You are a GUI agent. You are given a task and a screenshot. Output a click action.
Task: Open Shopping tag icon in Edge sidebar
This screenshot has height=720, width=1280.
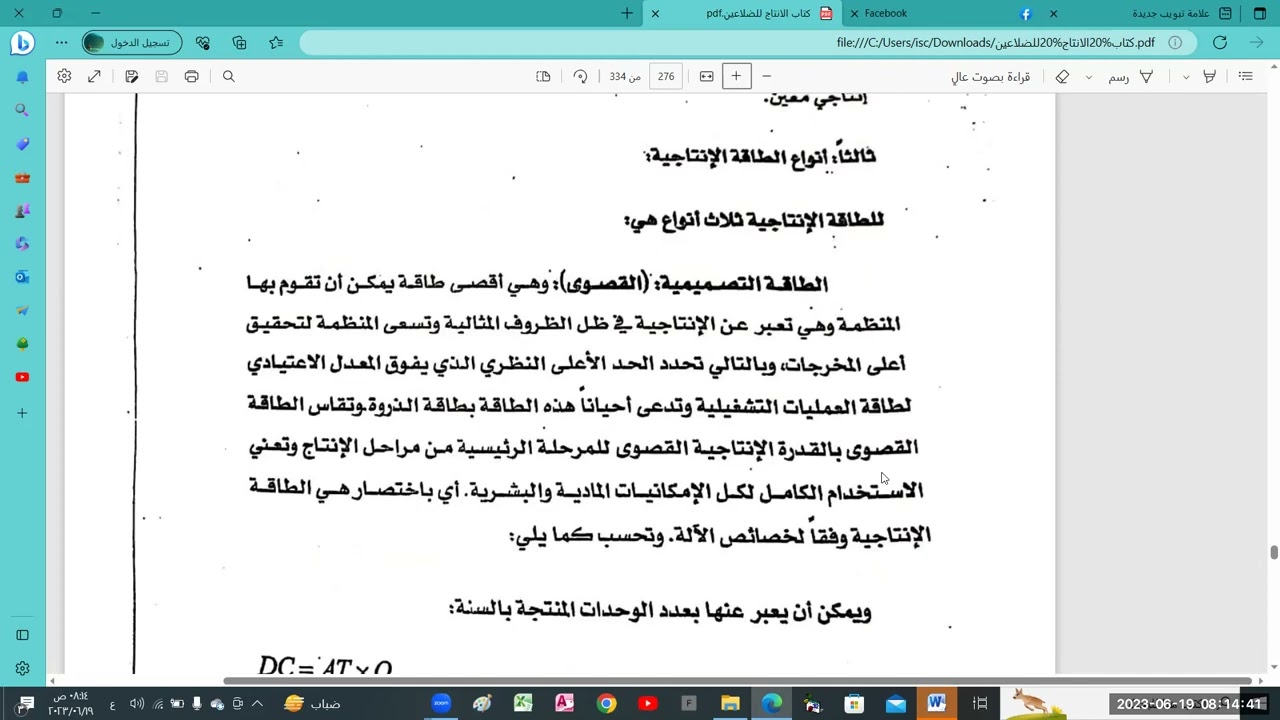[x=22, y=144]
